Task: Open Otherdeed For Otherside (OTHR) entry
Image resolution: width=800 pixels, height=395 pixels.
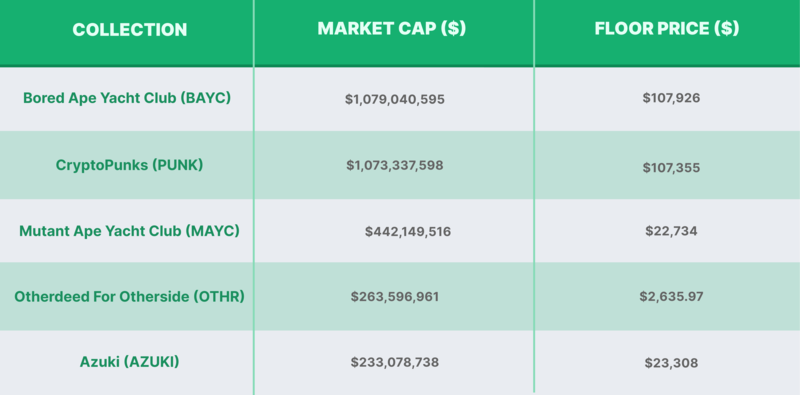Action: (129, 297)
